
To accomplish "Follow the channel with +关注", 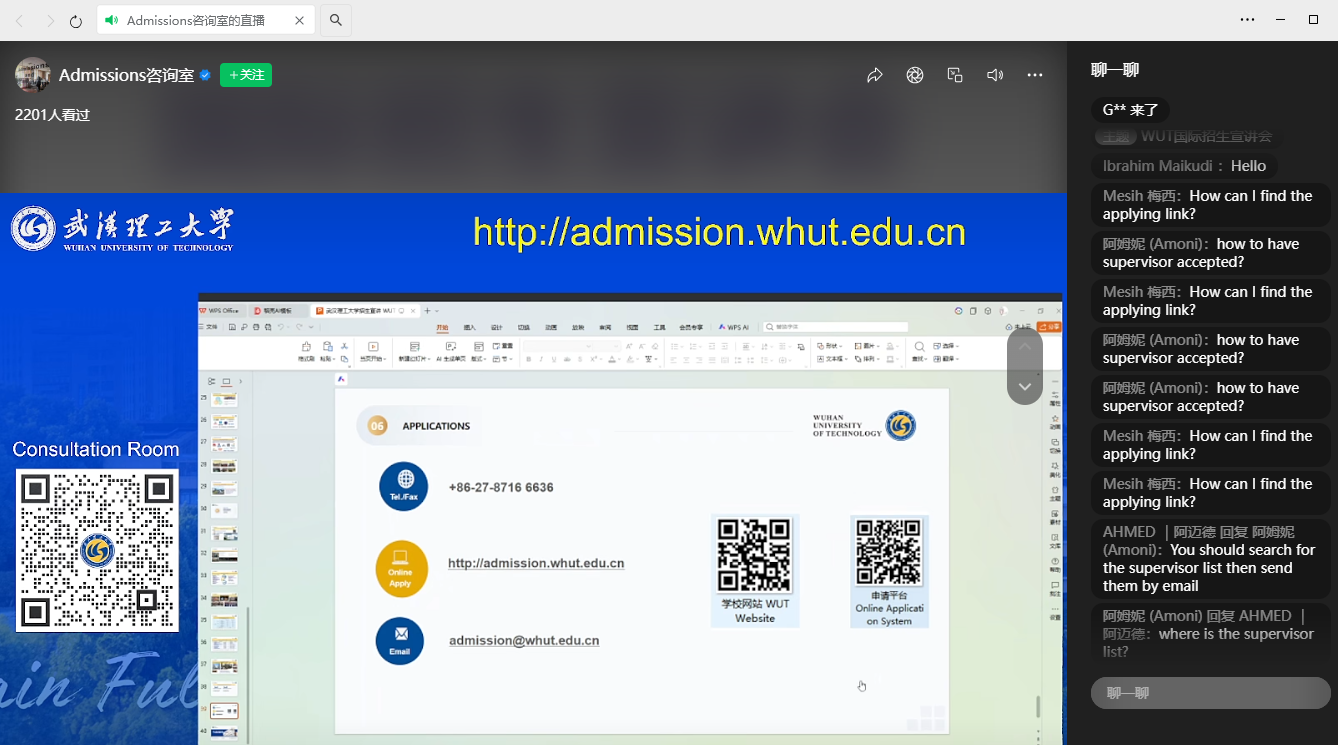I will [x=246, y=75].
